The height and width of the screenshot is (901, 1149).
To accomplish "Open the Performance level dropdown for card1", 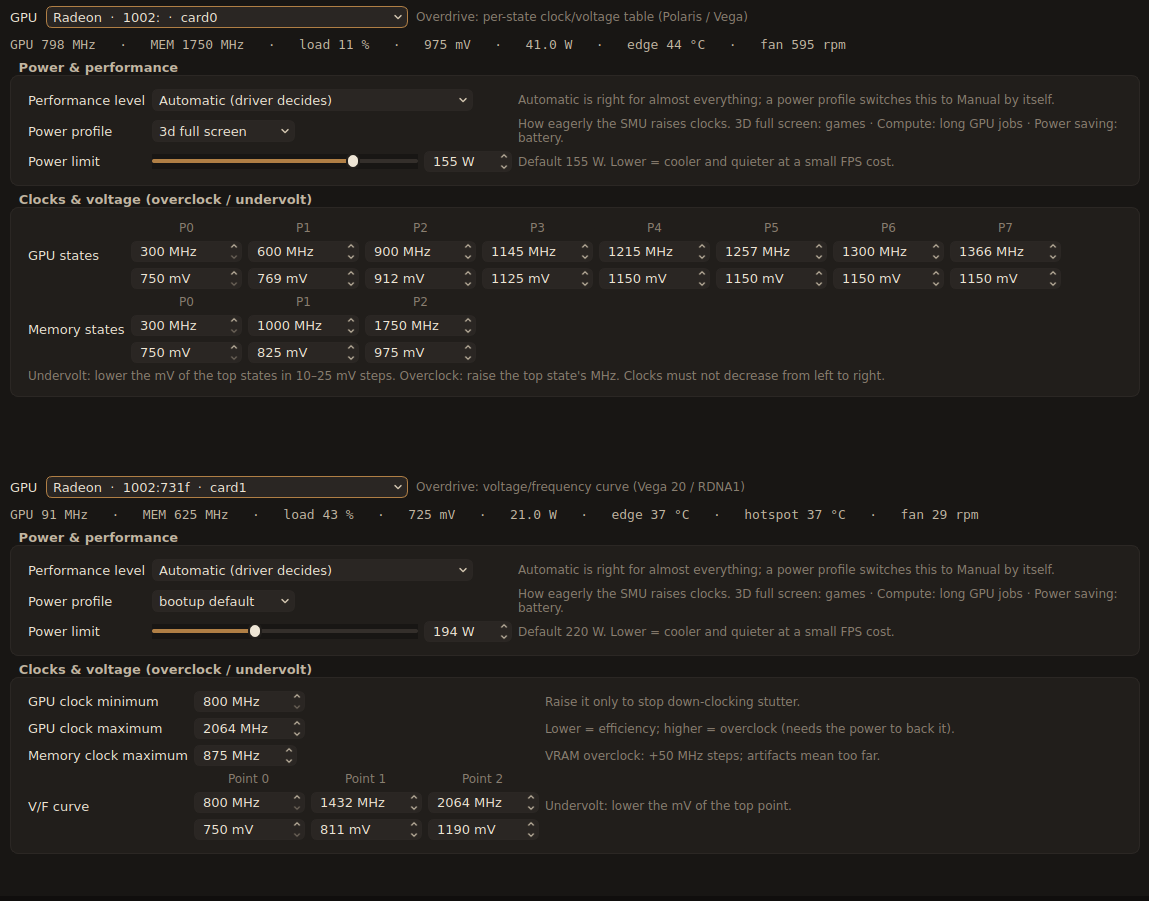I will pos(312,571).
